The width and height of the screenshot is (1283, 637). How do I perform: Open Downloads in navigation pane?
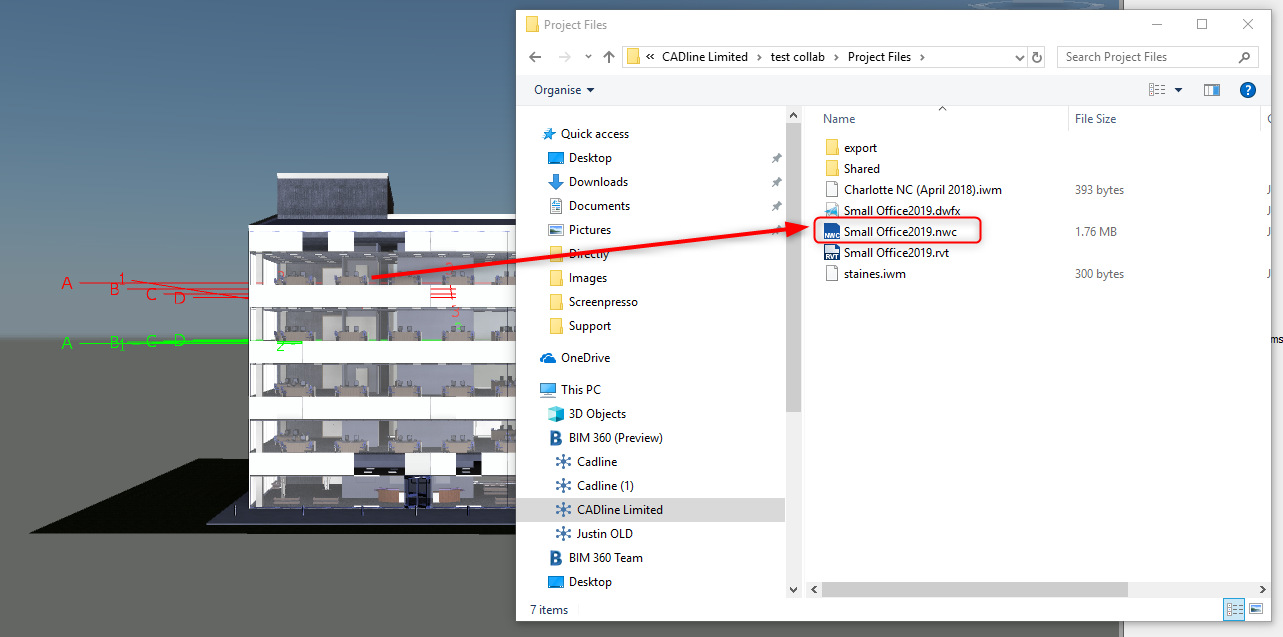click(x=598, y=182)
